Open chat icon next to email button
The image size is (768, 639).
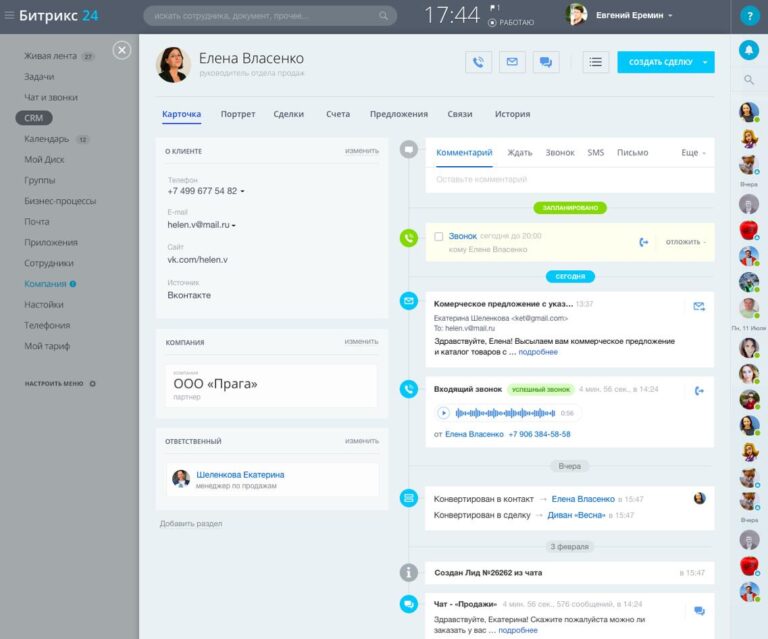pos(546,62)
